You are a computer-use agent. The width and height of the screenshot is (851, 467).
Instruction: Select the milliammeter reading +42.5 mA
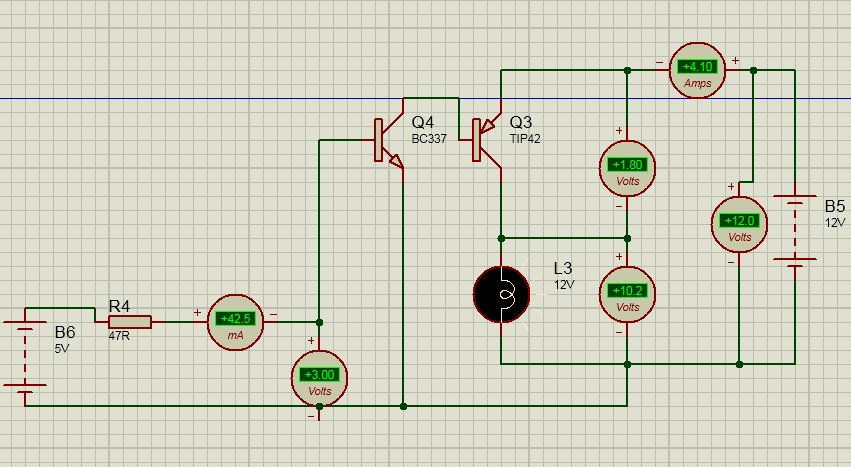point(236,322)
